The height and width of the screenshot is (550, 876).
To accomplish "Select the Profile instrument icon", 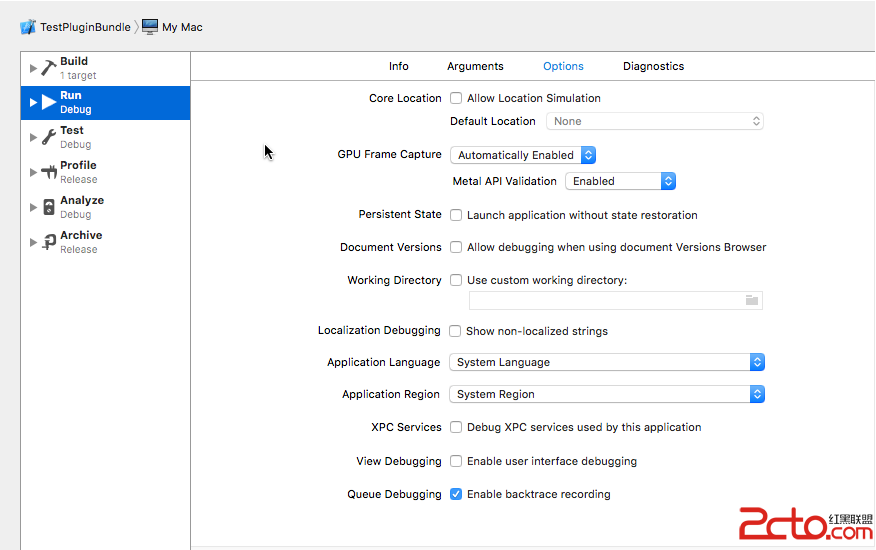I will (48, 172).
